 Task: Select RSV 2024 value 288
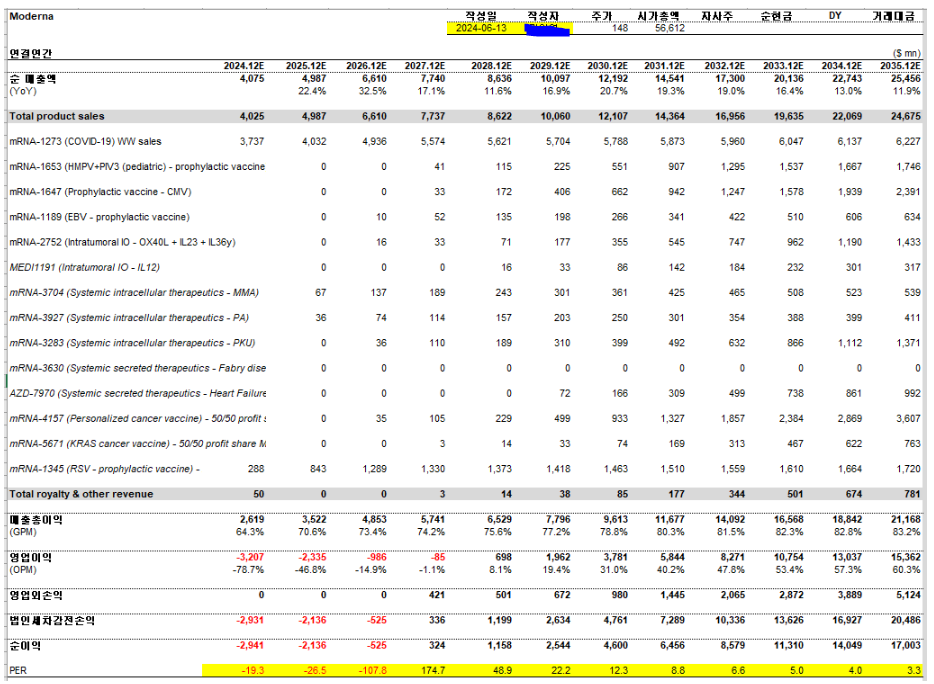pos(256,469)
